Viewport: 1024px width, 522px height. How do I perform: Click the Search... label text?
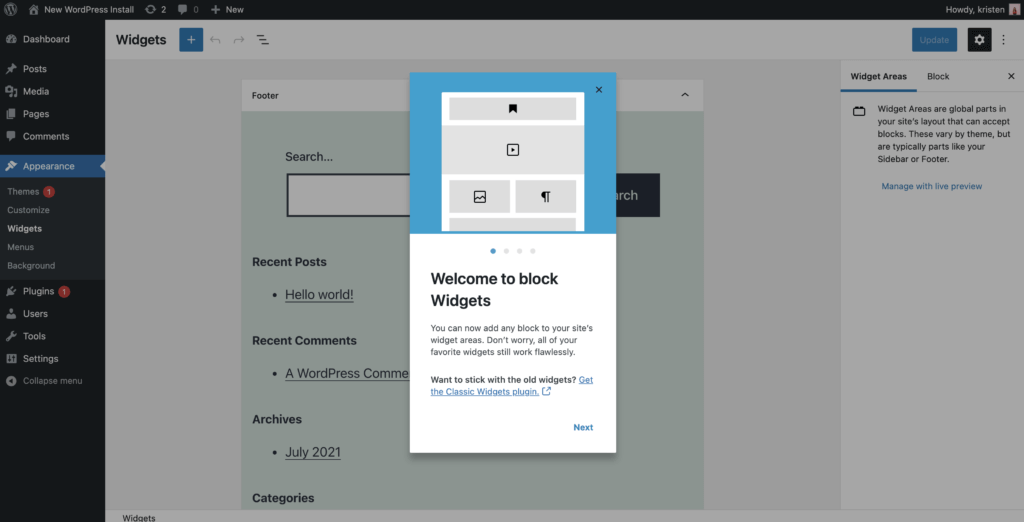tap(309, 157)
